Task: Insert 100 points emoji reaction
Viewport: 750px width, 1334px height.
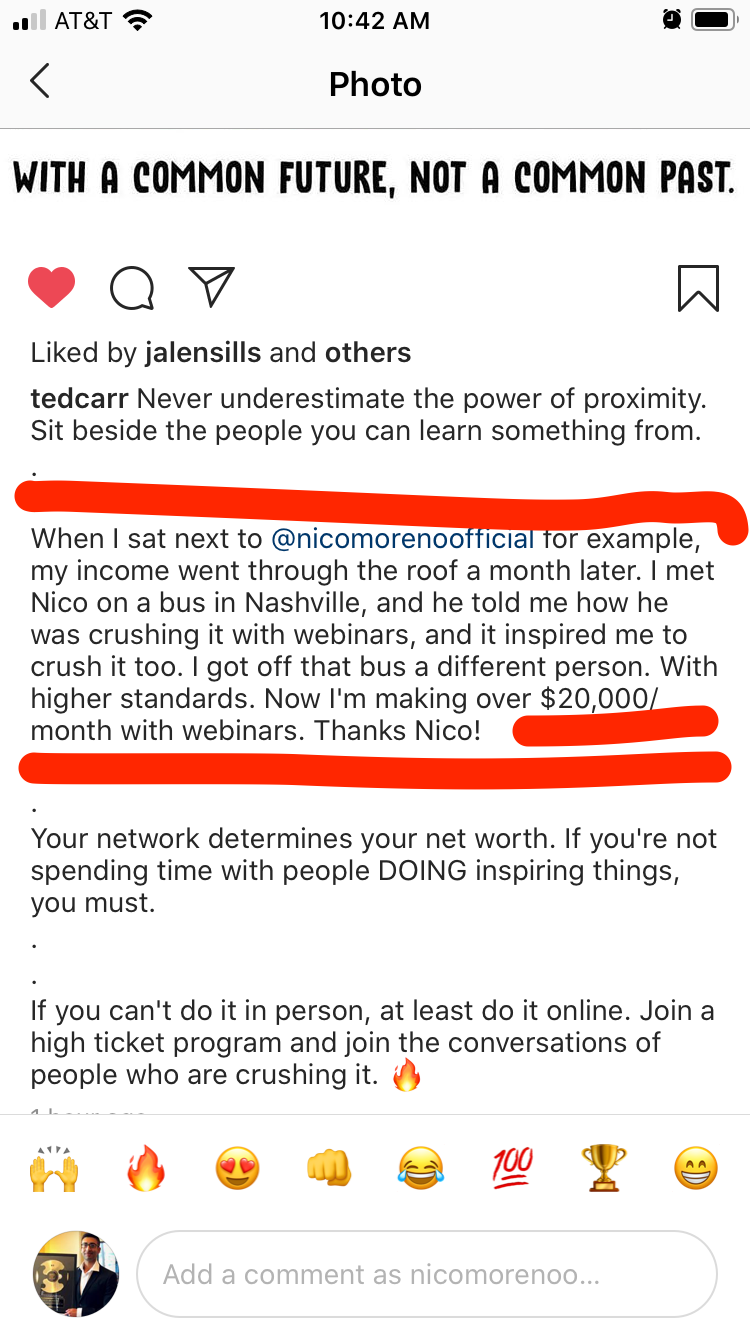Action: (x=512, y=1168)
